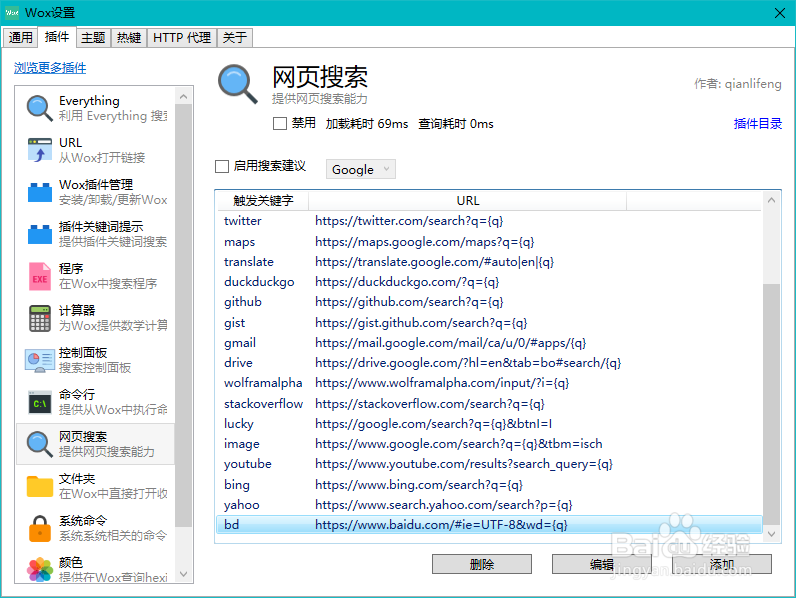Viewport: 796px width, 598px height.
Task: Enable the 启用搜索建议 checkbox
Action: (x=222, y=167)
